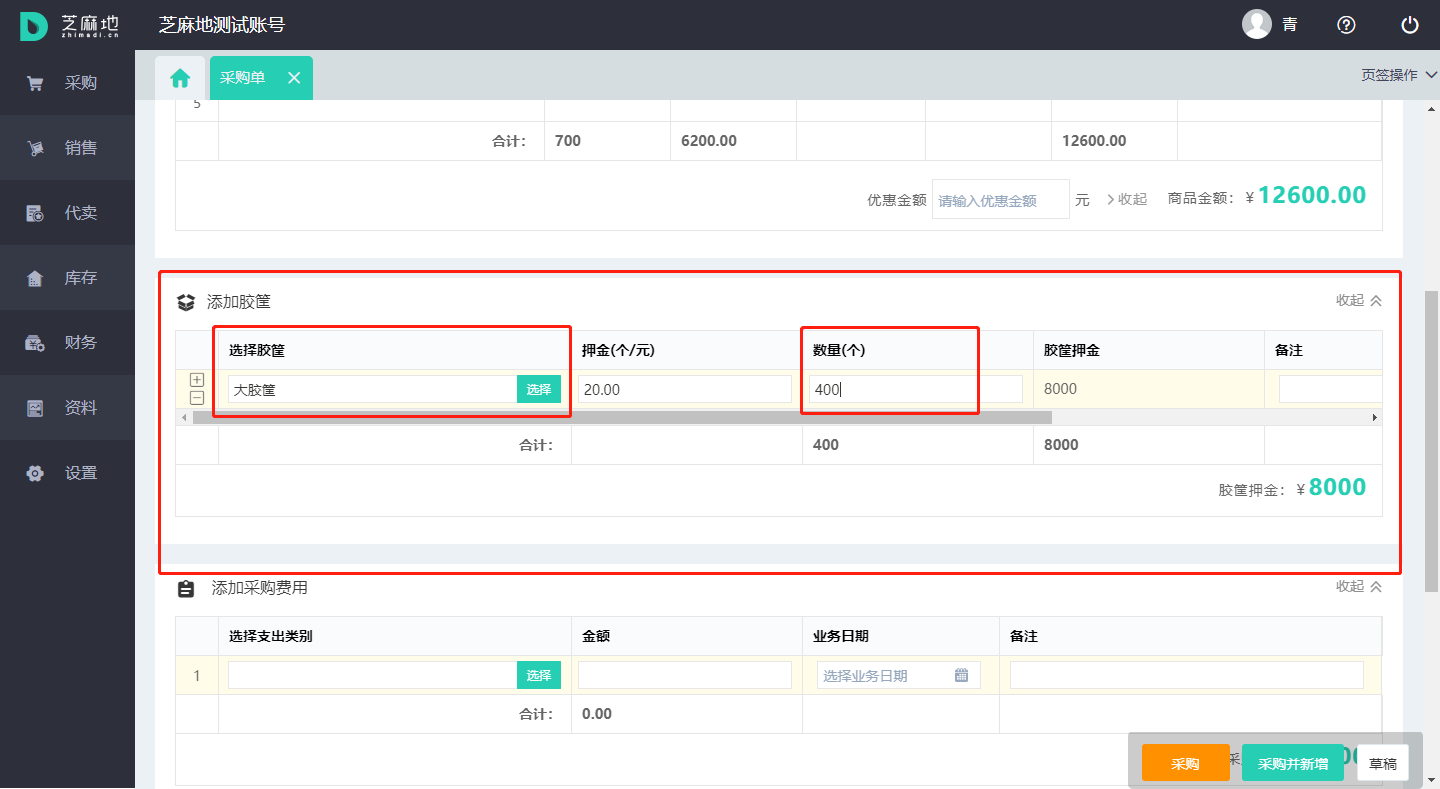
Task: Add a row with the plus icon
Action: tap(197, 380)
